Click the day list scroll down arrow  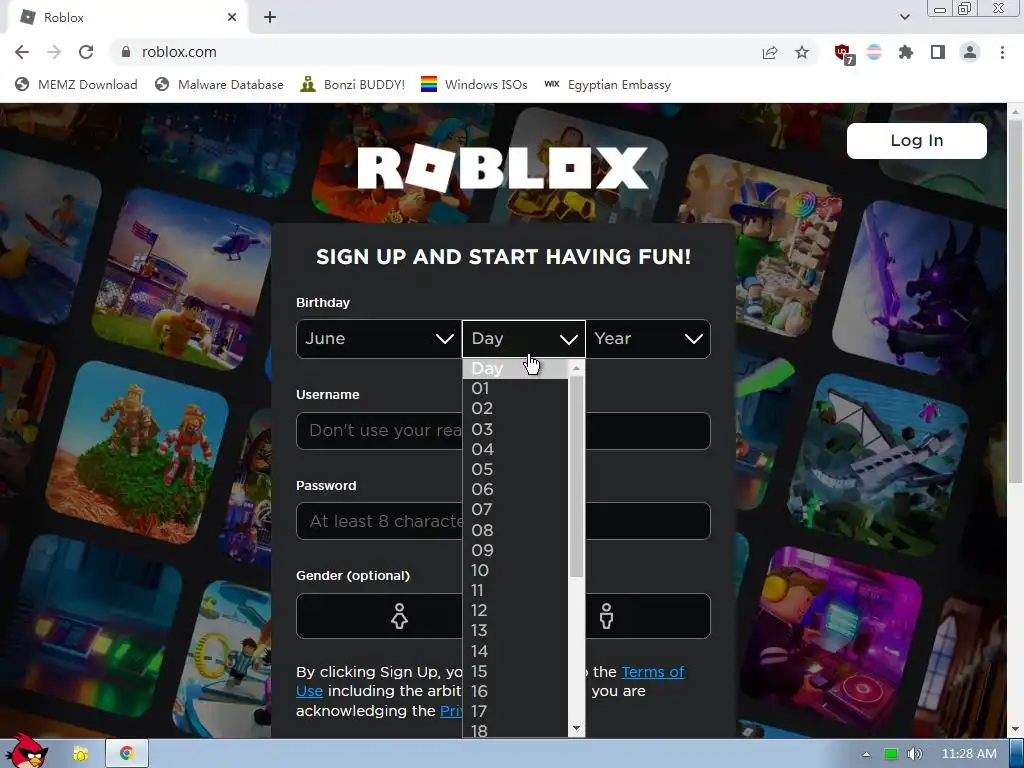pyautogui.click(x=576, y=728)
